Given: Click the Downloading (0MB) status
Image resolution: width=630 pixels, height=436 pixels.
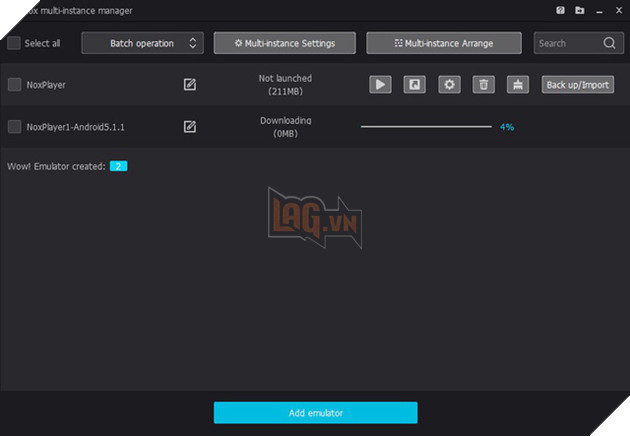Looking at the screenshot, I should click(285, 127).
